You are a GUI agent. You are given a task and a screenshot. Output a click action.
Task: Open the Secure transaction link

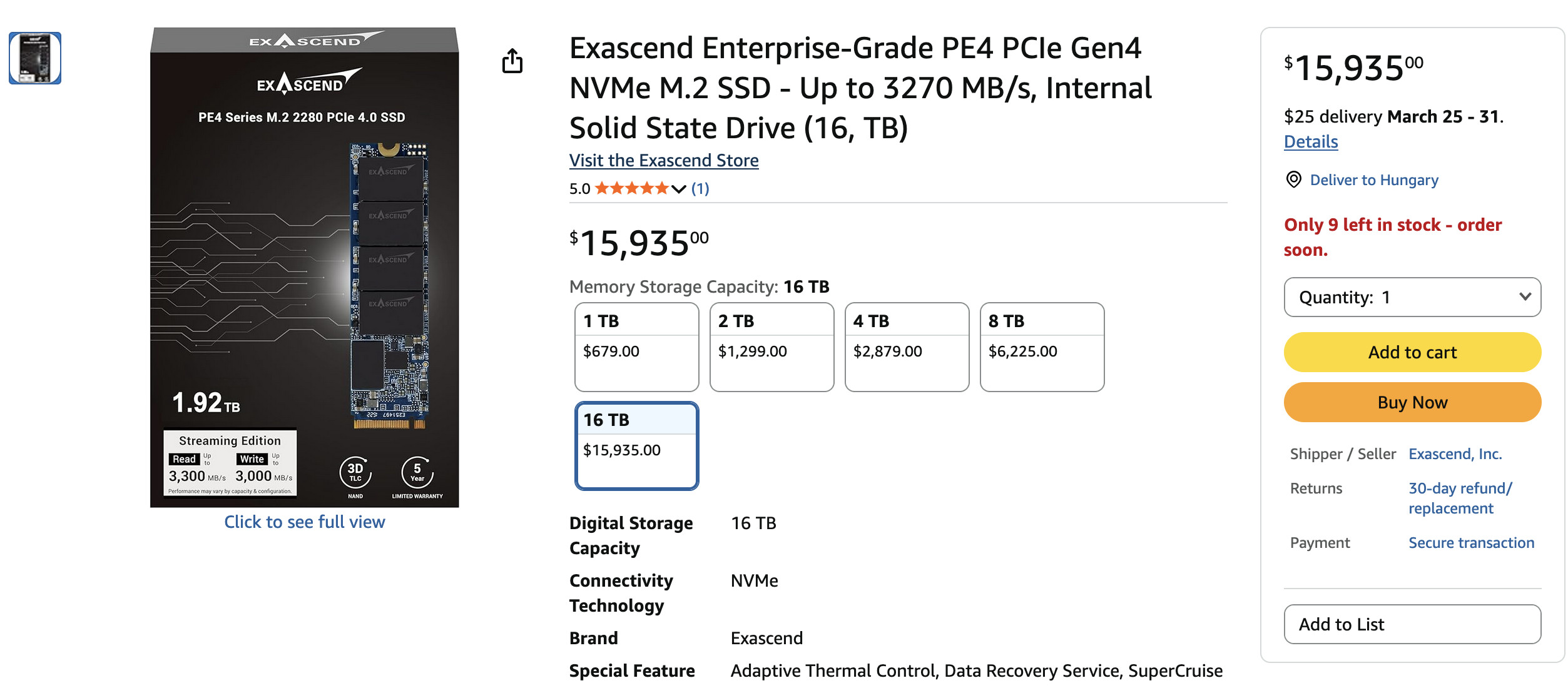tap(1470, 543)
